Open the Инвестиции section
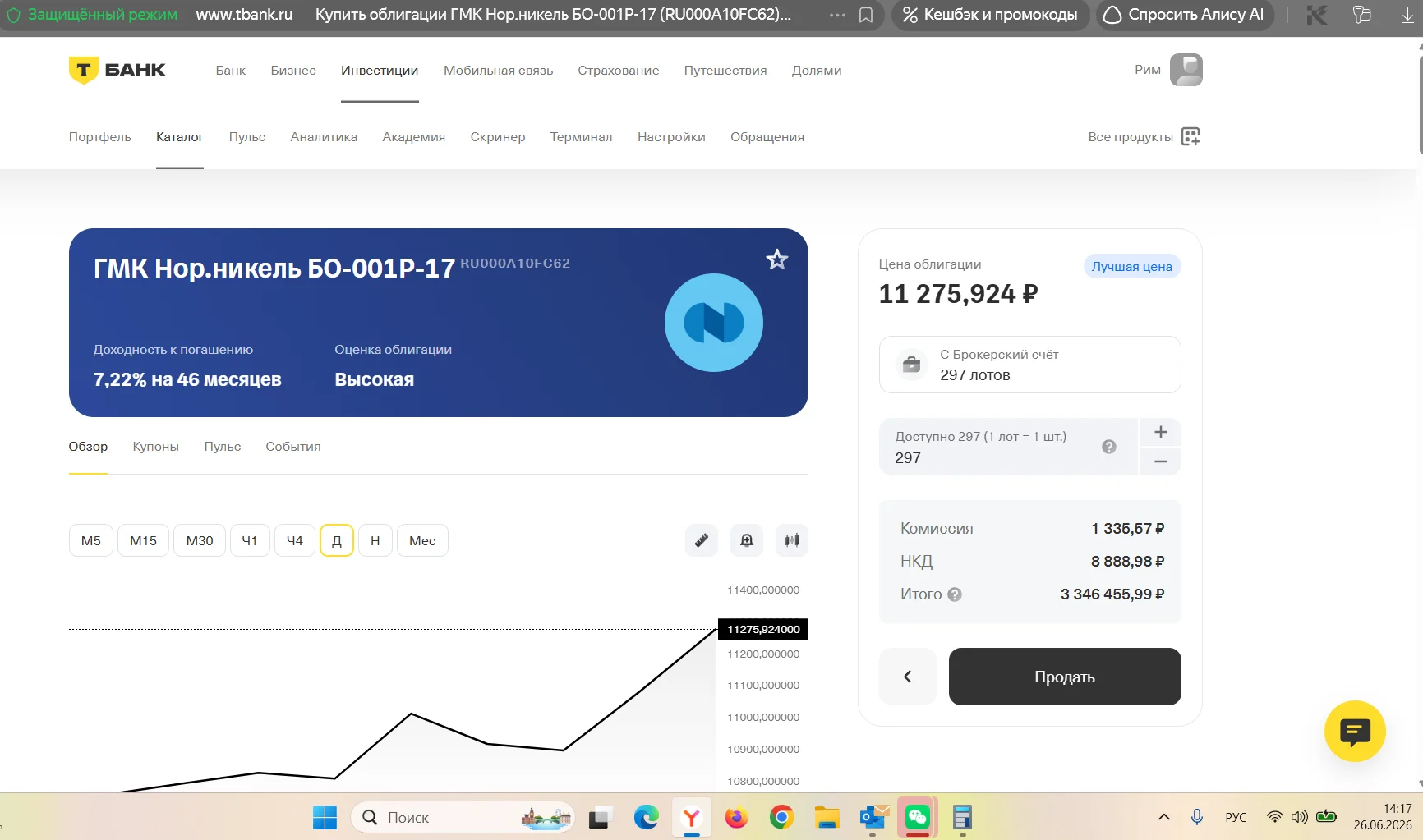This screenshot has width=1423, height=840. (x=380, y=71)
